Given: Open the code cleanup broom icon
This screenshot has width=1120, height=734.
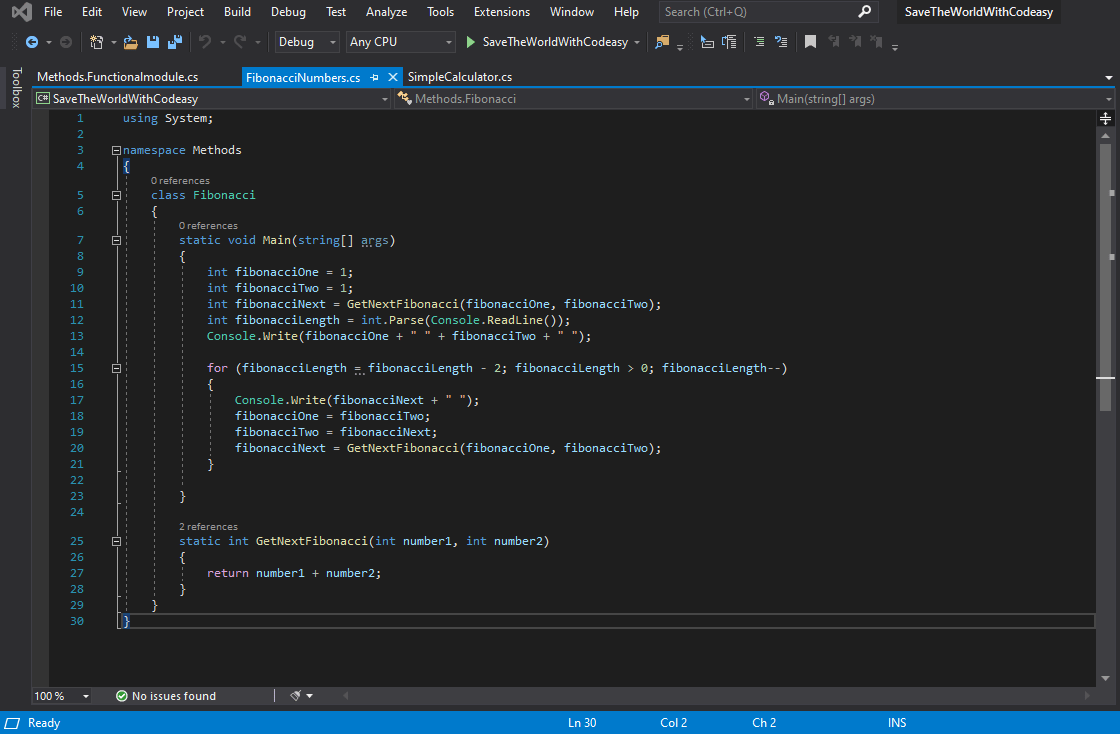Looking at the screenshot, I should point(296,696).
